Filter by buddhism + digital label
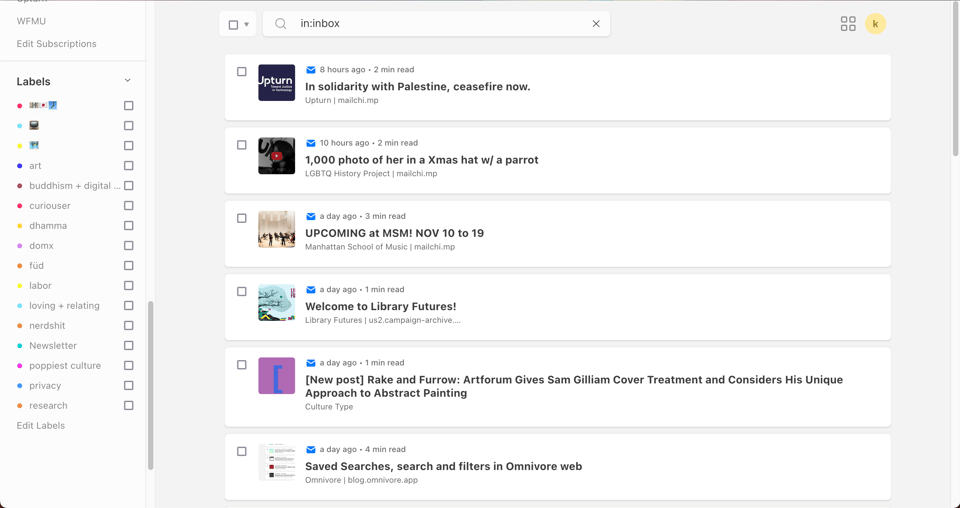This screenshot has width=960, height=508. 75,186
